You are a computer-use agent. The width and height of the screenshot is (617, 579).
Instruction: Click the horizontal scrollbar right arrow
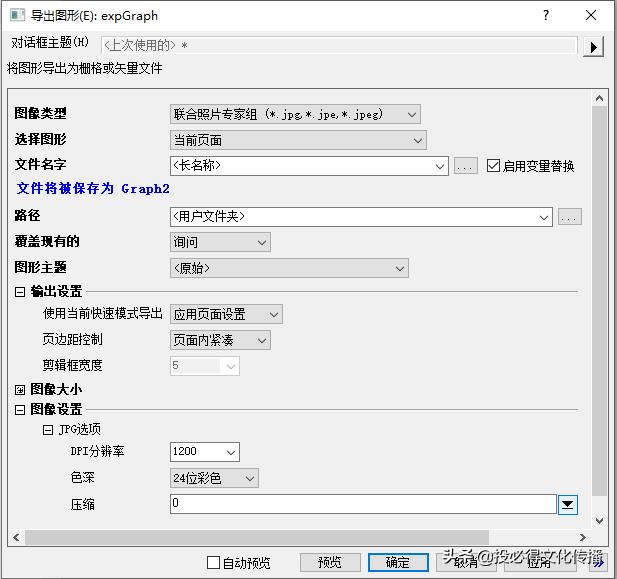[x=583, y=537]
